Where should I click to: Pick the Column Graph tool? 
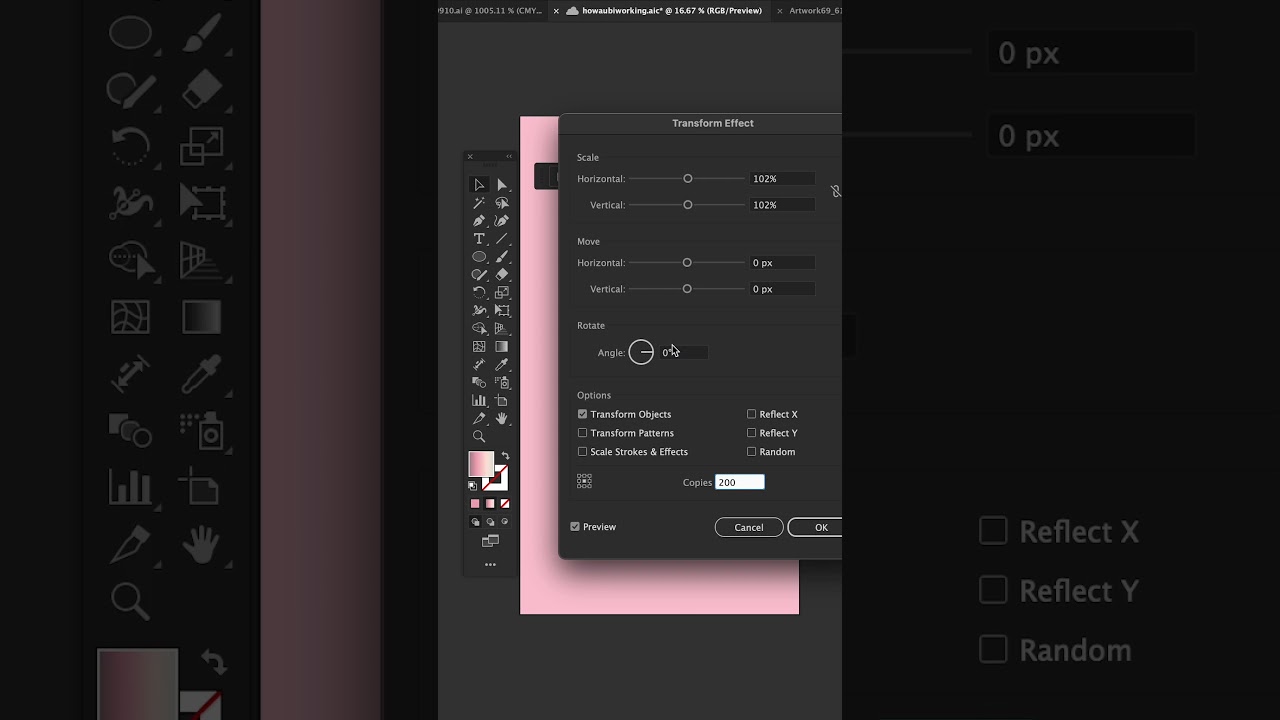coord(479,401)
